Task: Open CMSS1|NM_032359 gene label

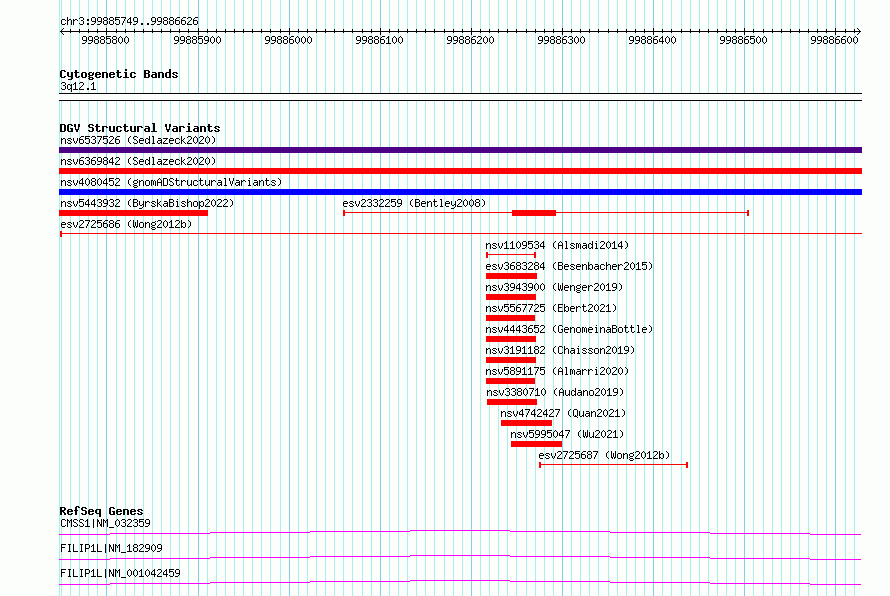Action: (105, 523)
